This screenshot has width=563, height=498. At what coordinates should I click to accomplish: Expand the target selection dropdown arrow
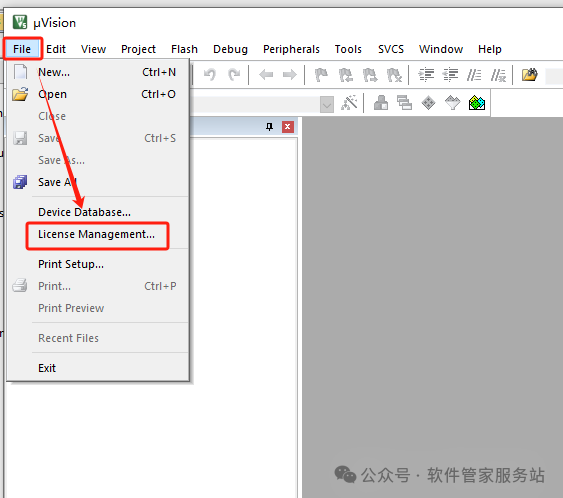coord(327,104)
